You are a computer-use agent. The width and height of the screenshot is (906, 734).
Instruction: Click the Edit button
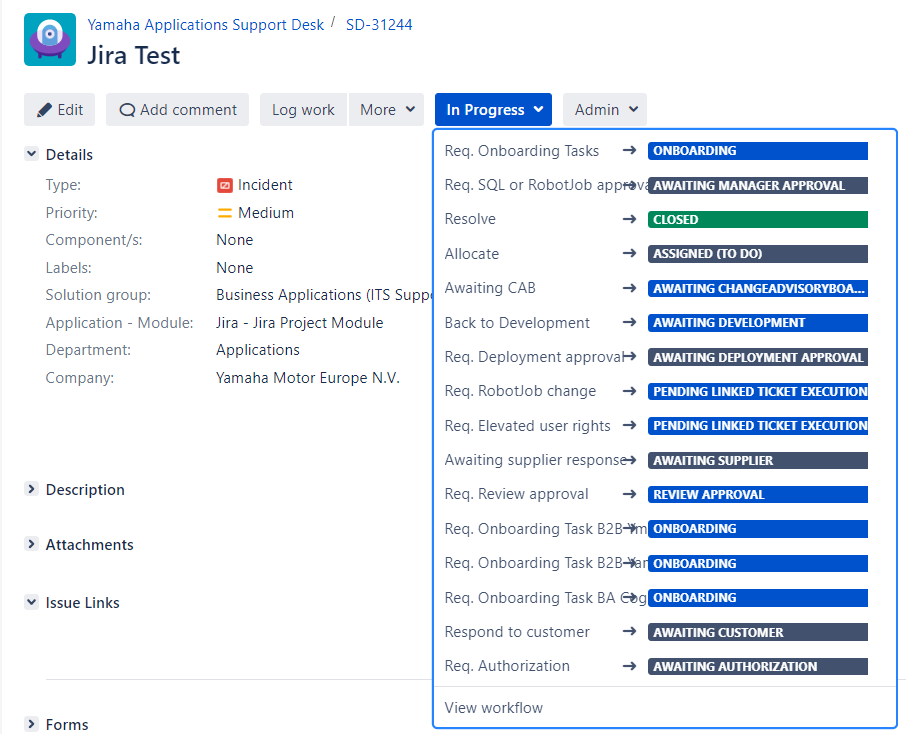click(60, 110)
